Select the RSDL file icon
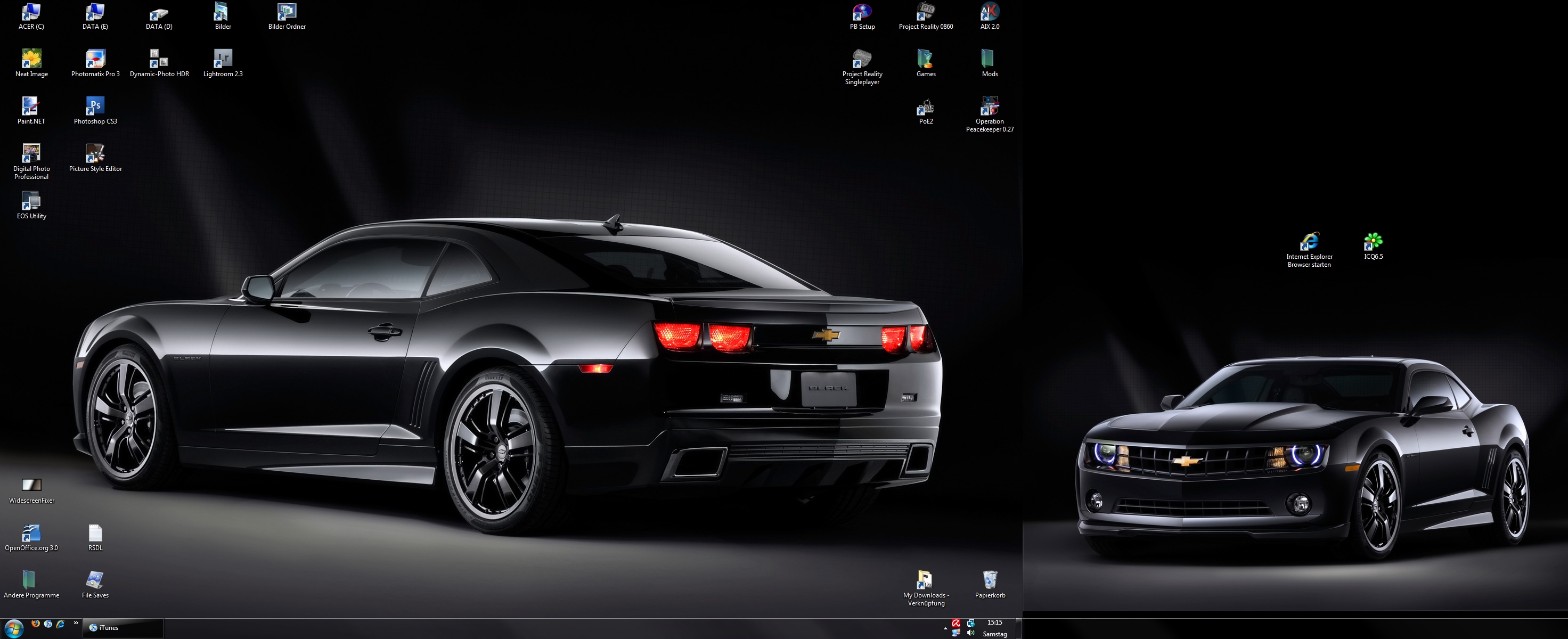 click(x=95, y=538)
